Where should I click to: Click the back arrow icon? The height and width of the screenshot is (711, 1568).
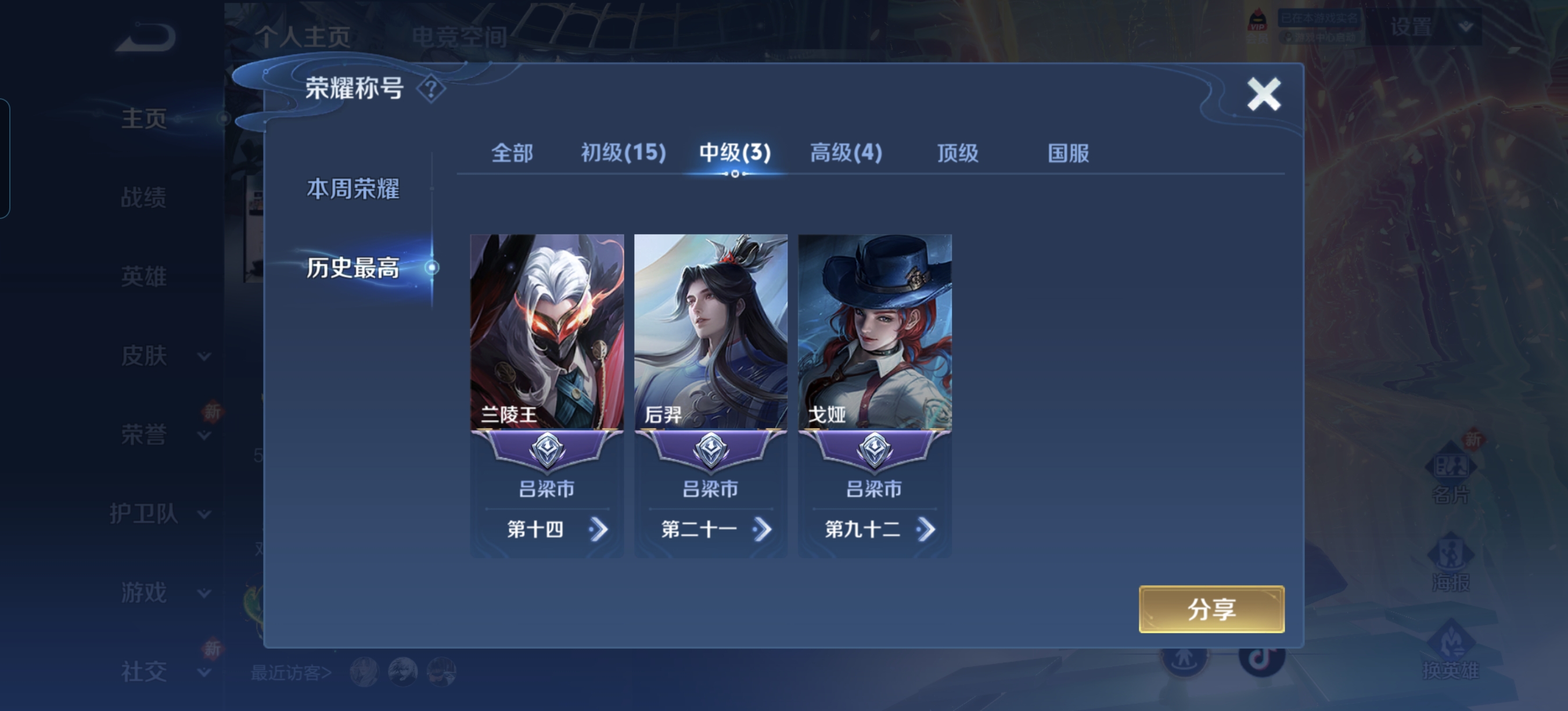(146, 38)
